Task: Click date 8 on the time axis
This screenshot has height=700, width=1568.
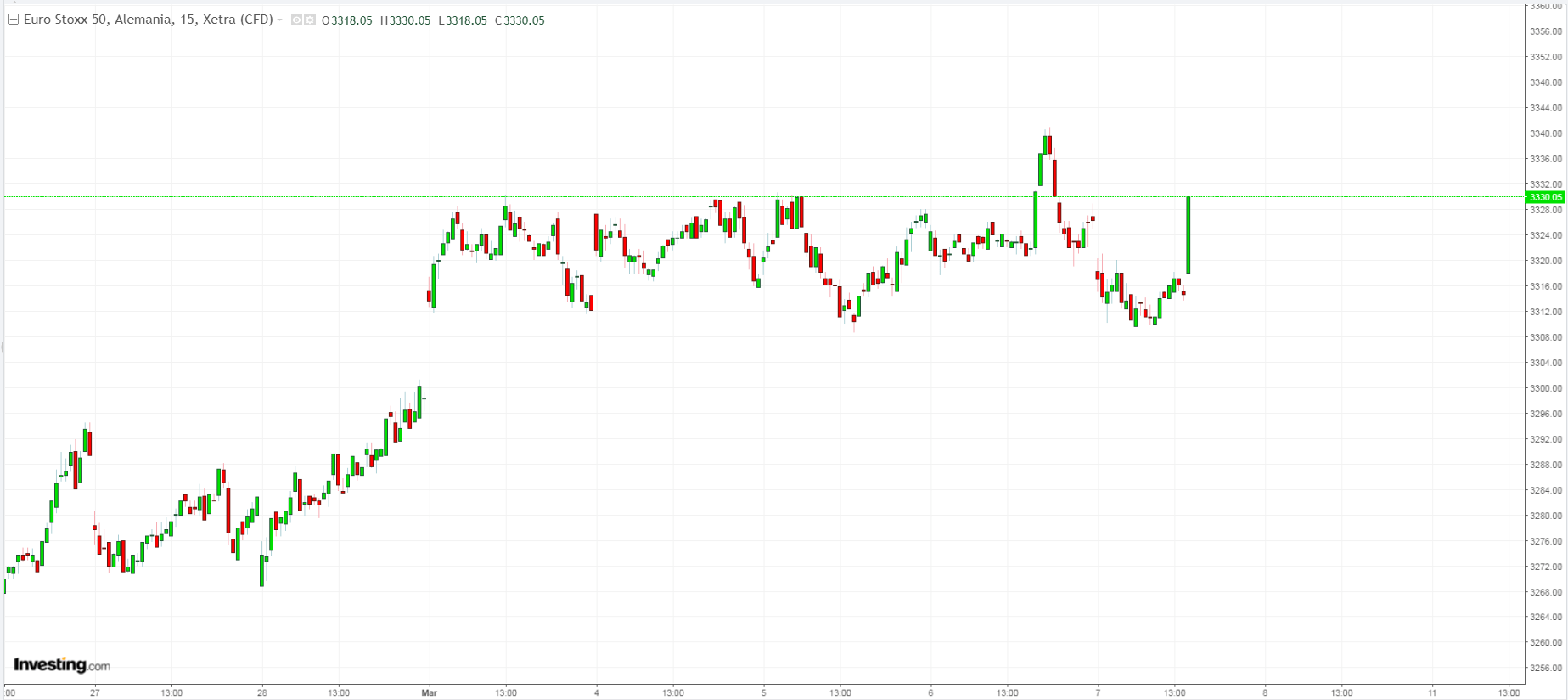Action: [1265, 692]
